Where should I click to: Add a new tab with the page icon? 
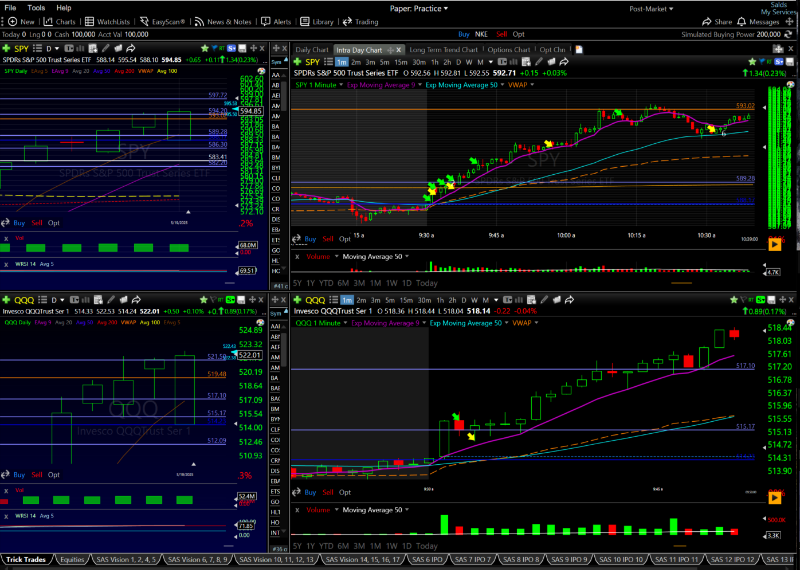579,49
